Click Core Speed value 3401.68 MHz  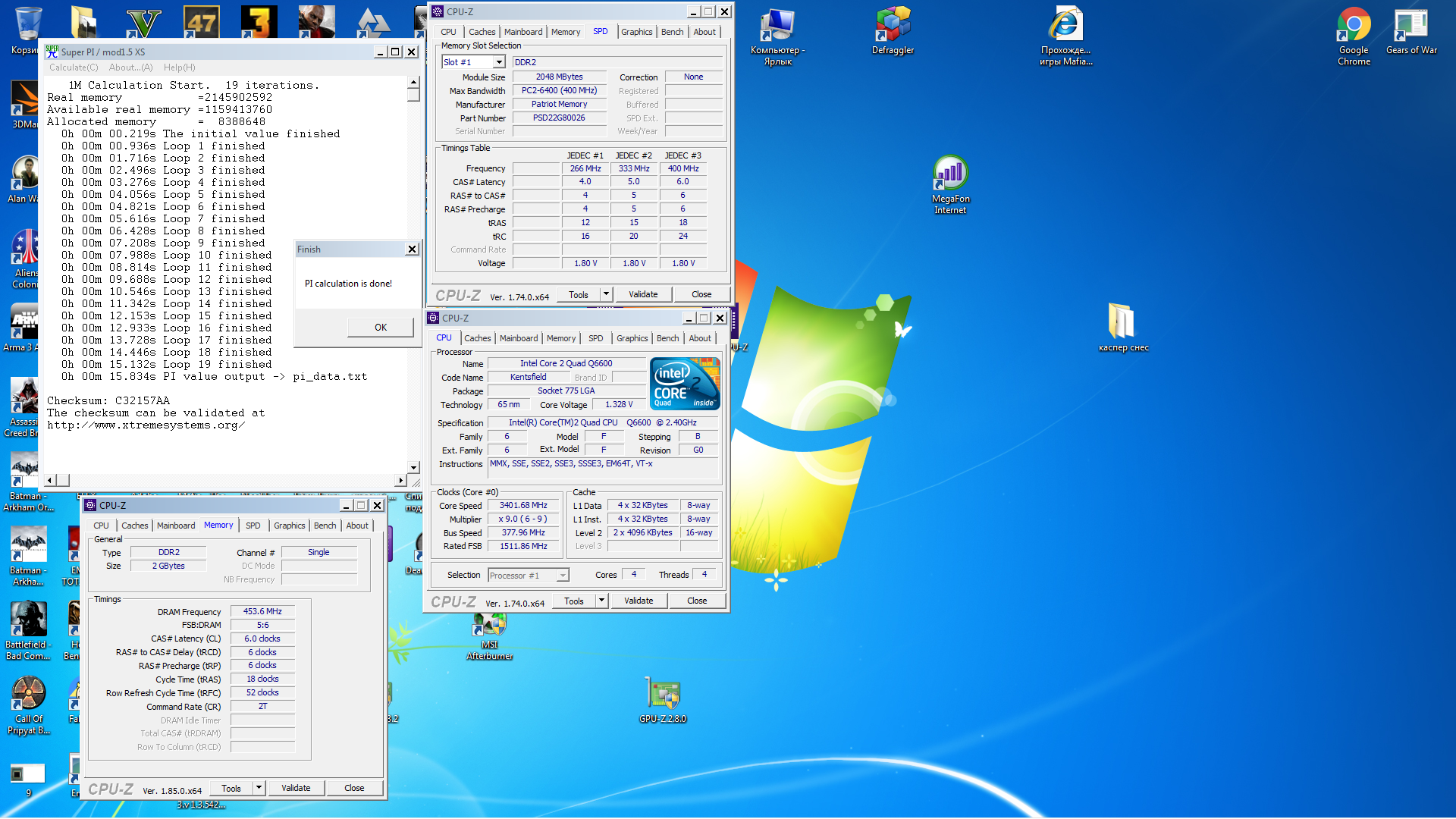click(523, 506)
